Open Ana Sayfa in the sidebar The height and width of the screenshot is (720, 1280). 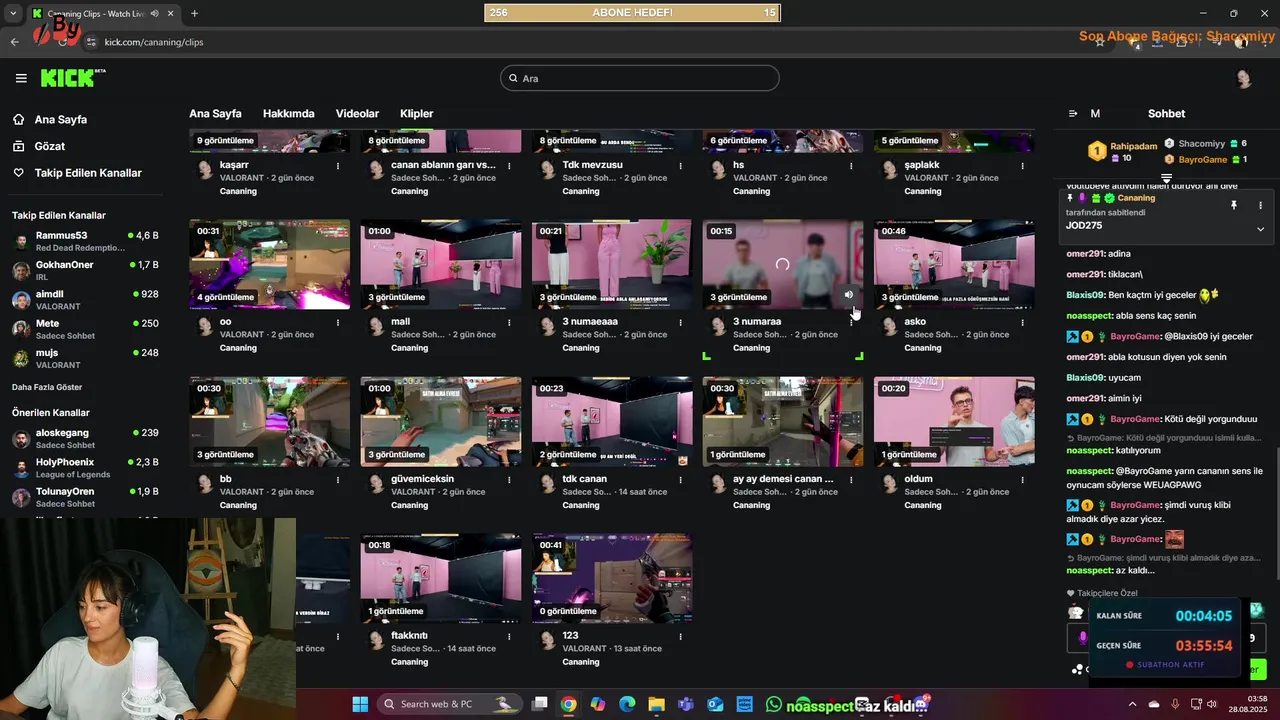pos(61,119)
